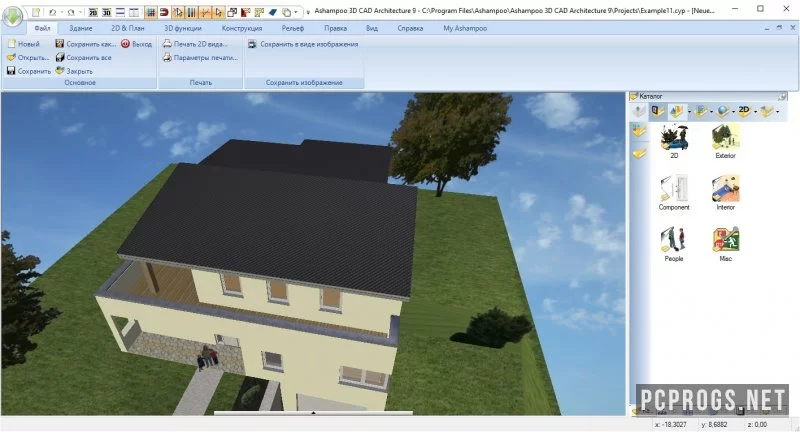Open the Справка ribbon tab
Image resolution: width=800 pixels, height=432 pixels.
tap(410, 28)
